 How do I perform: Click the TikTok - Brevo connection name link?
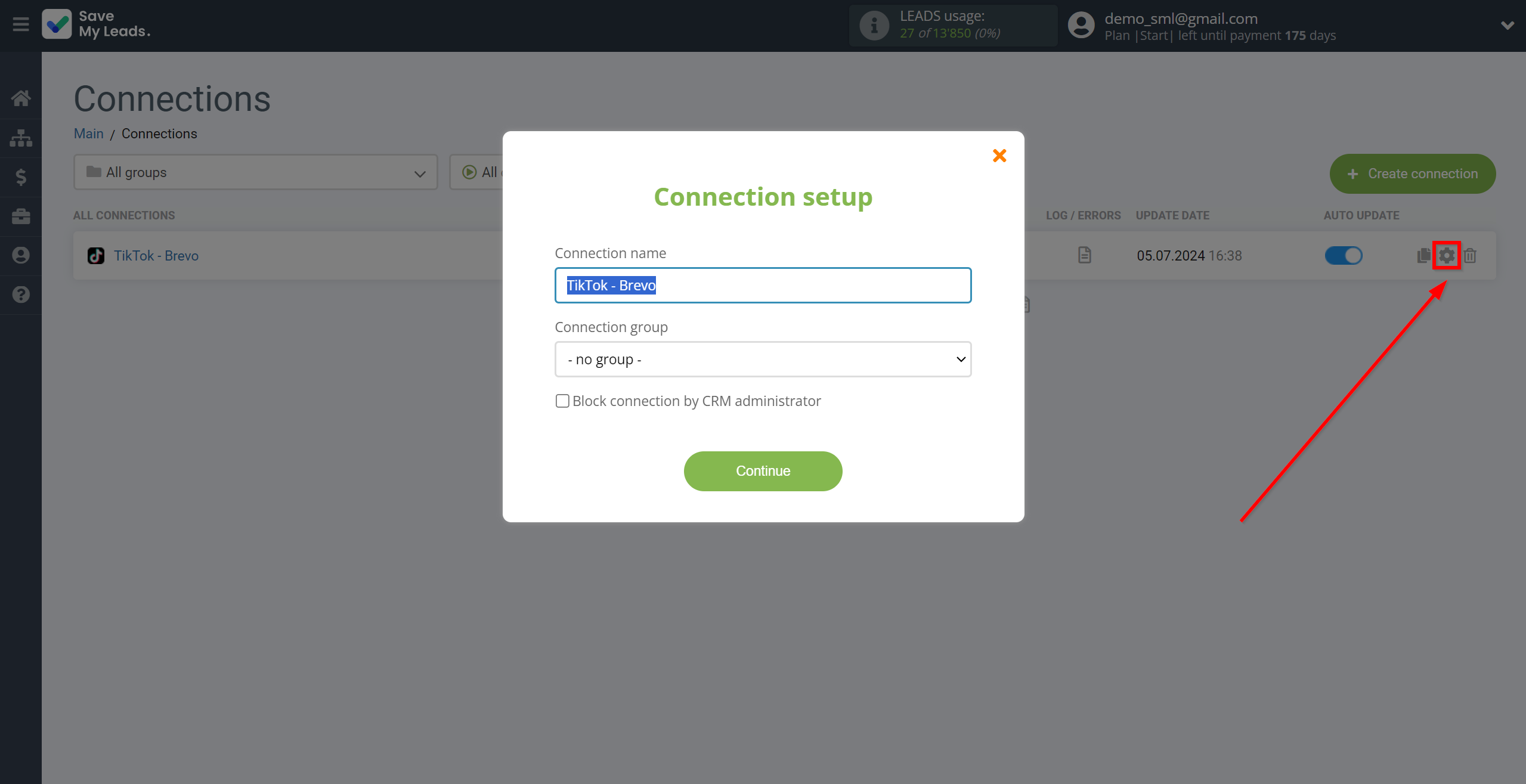coord(155,255)
